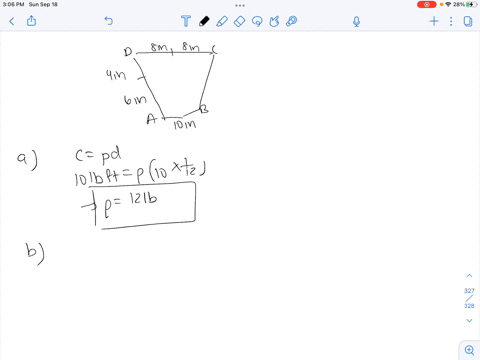Select the Lasso selection tool
The height and width of the screenshot is (360, 480).
coord(257,21)
